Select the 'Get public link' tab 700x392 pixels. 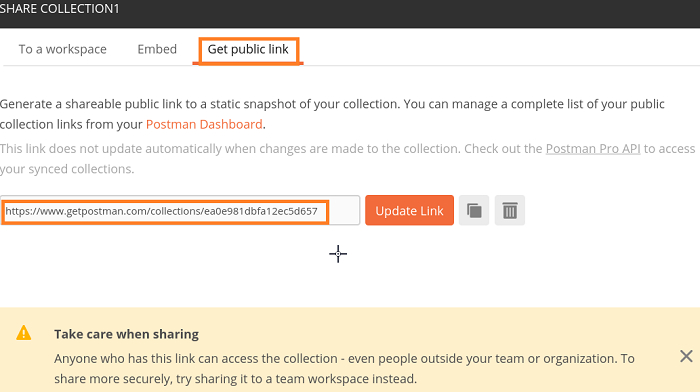point(248,49)
